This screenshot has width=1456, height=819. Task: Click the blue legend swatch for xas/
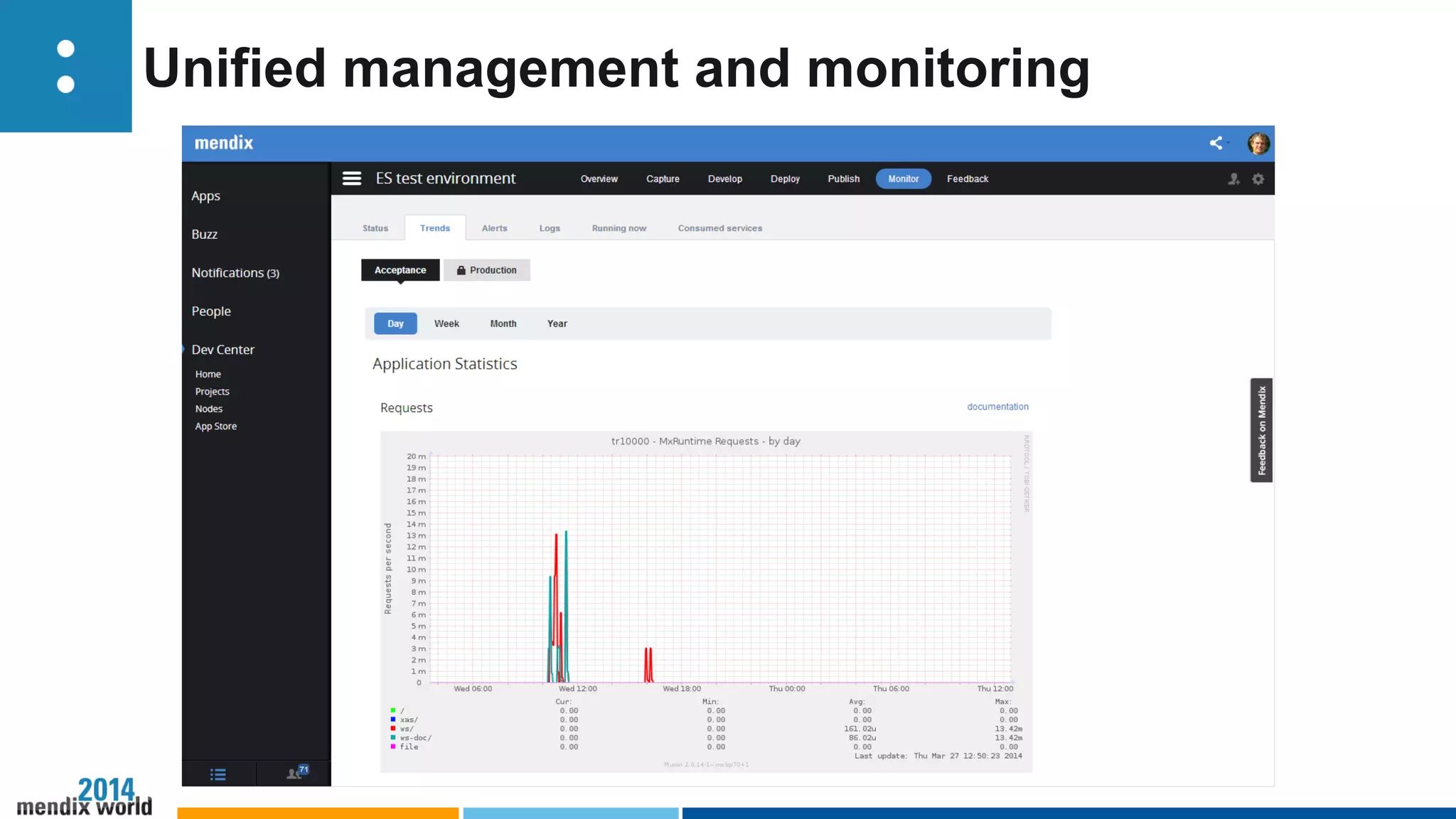pyautogui.click(x=392, y=719)
